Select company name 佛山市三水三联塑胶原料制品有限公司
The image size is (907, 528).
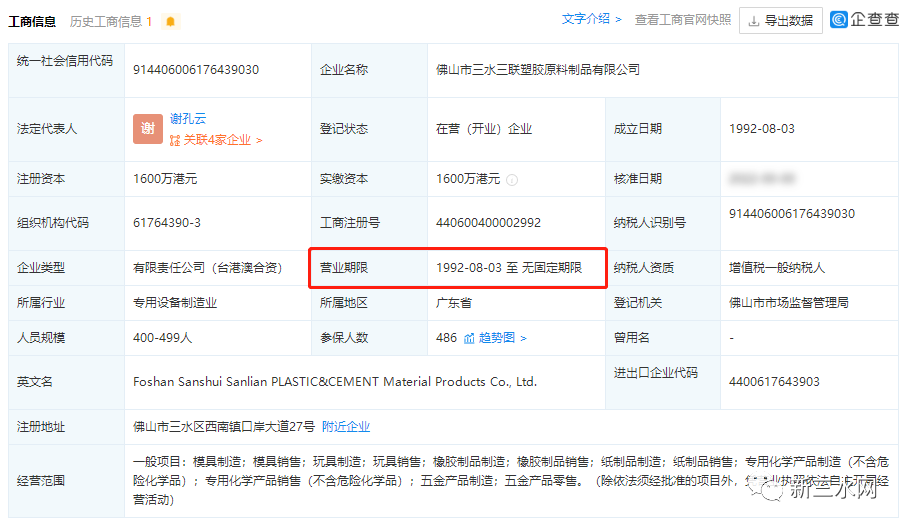pos(538,70)
